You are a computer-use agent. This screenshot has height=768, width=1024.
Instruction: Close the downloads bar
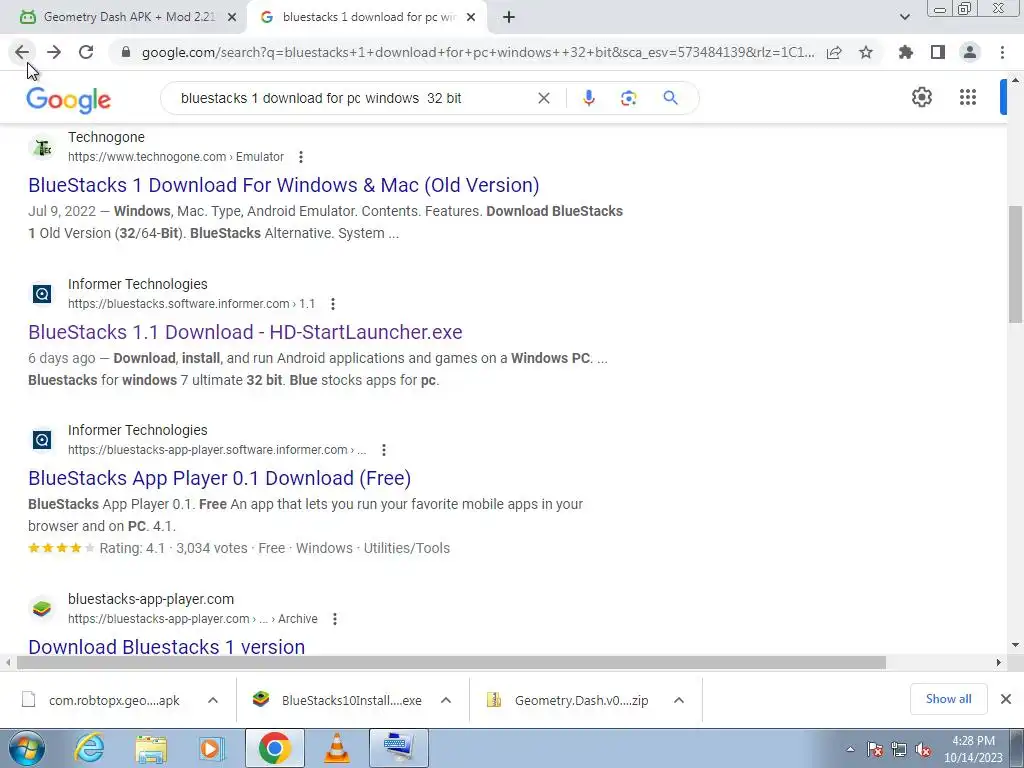click(1006, 699)
